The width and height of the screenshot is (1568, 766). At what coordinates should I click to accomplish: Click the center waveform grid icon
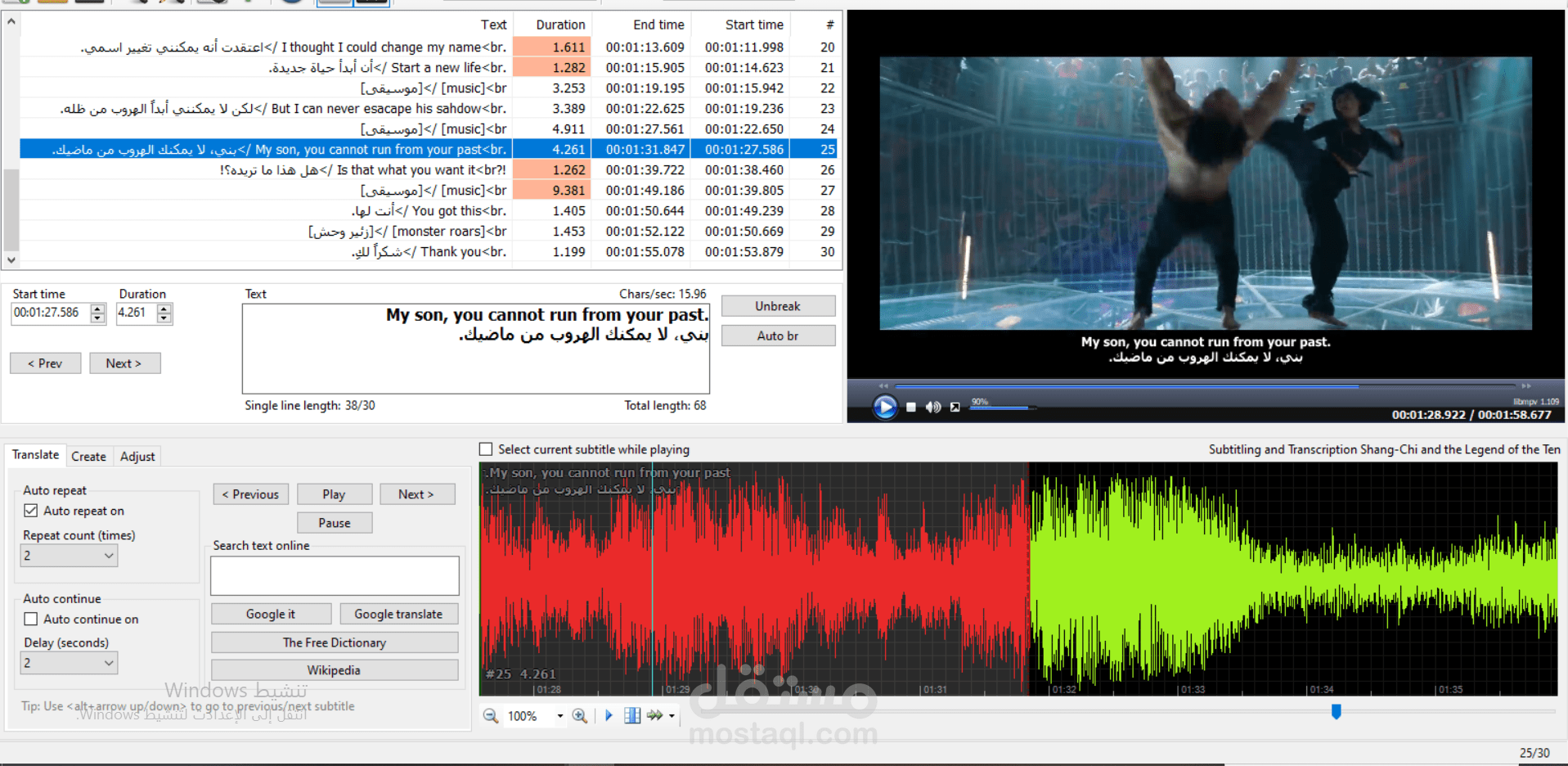click(x=632, y=715)
